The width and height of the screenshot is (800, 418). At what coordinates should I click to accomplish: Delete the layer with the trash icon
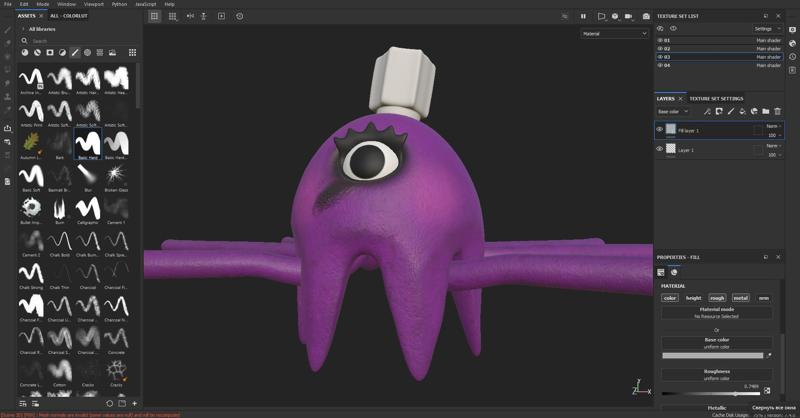(x=777, y=111)
